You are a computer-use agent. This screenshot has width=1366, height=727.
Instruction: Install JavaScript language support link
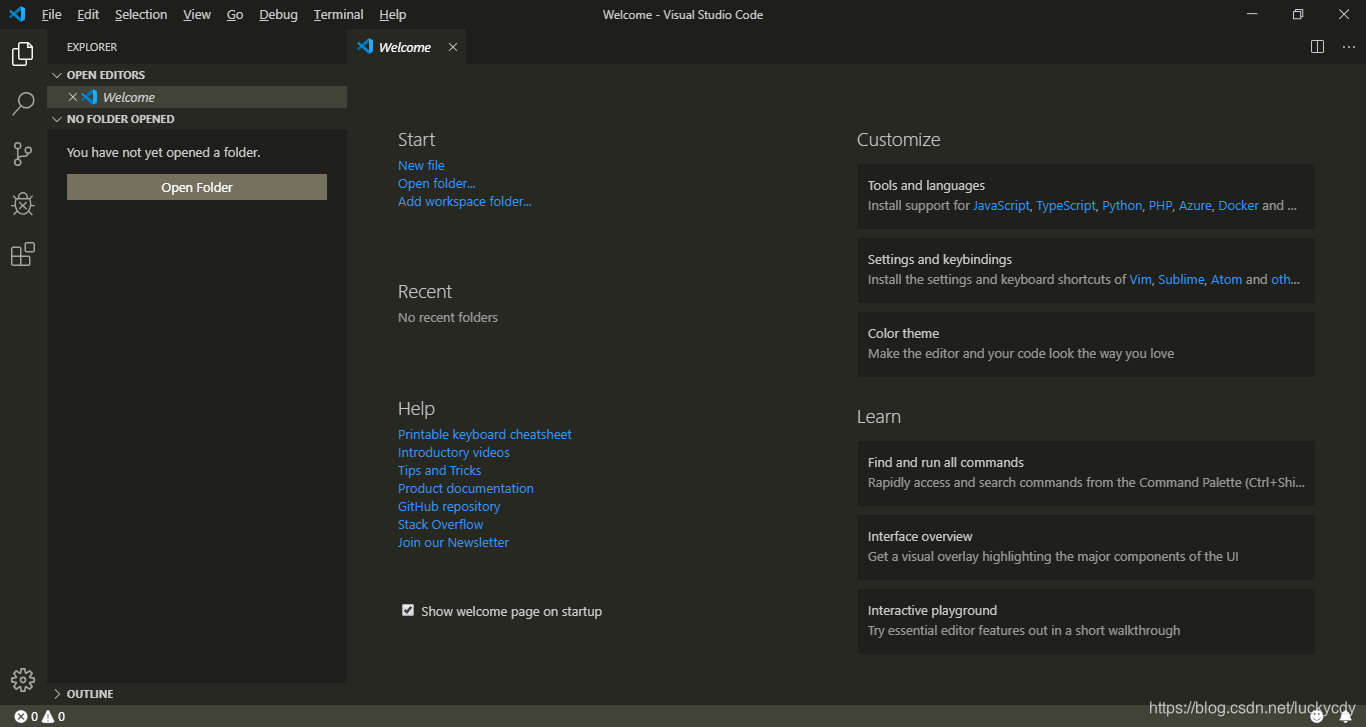[1001, 206]
